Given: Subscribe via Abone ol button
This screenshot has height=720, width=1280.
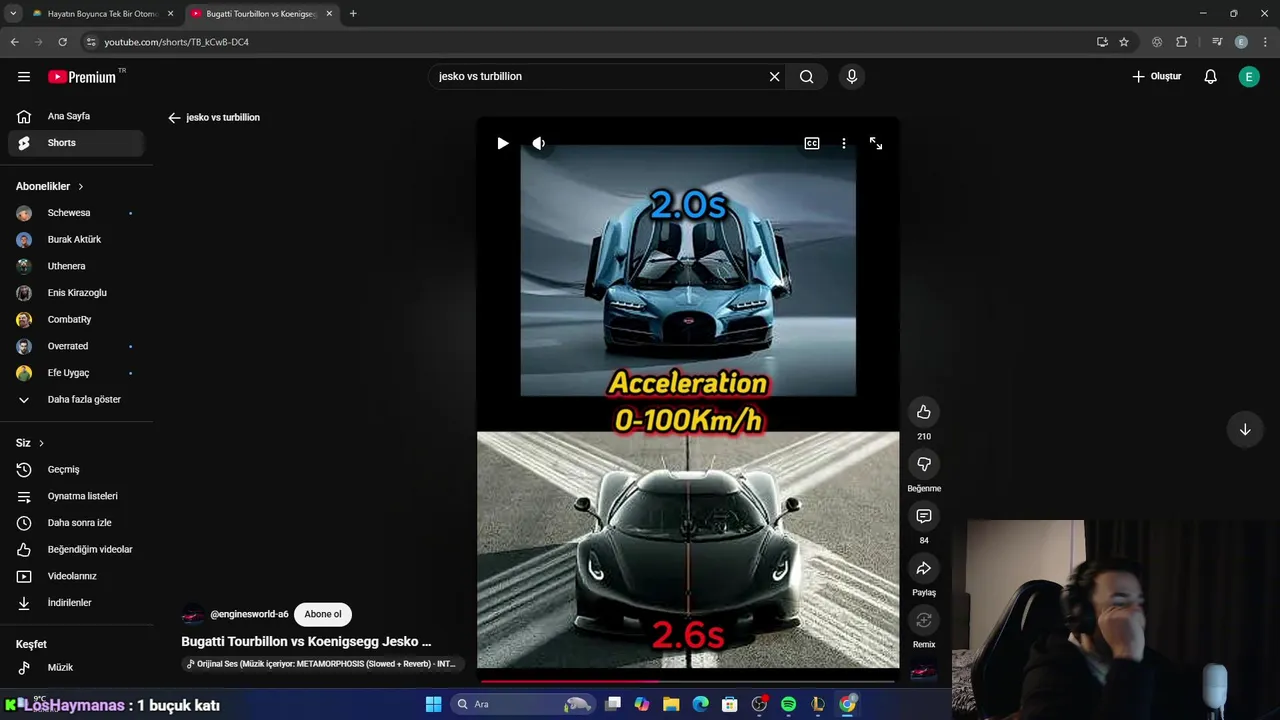Looking at the screenshot, I should (323, 614).
